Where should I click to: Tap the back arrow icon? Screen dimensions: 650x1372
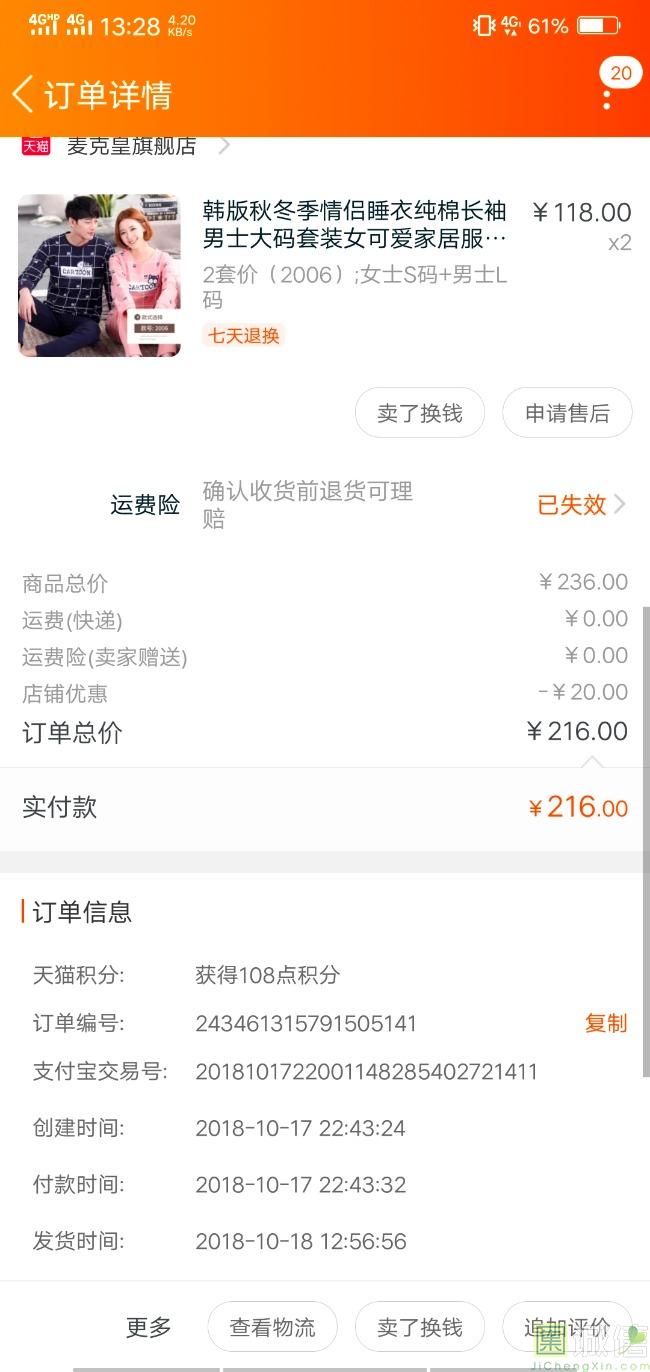(x=22, y=94)
